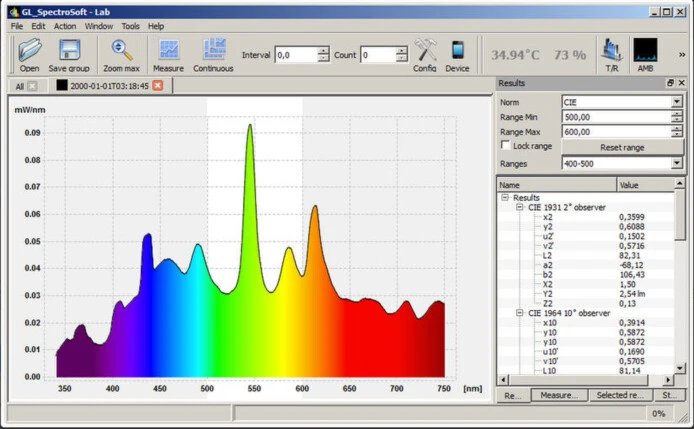The height and width of the screenshot is (429, 694).
Task: Close the 2000-01-01T03:18:45 measurement tab
Action: (x=157, y=86)
